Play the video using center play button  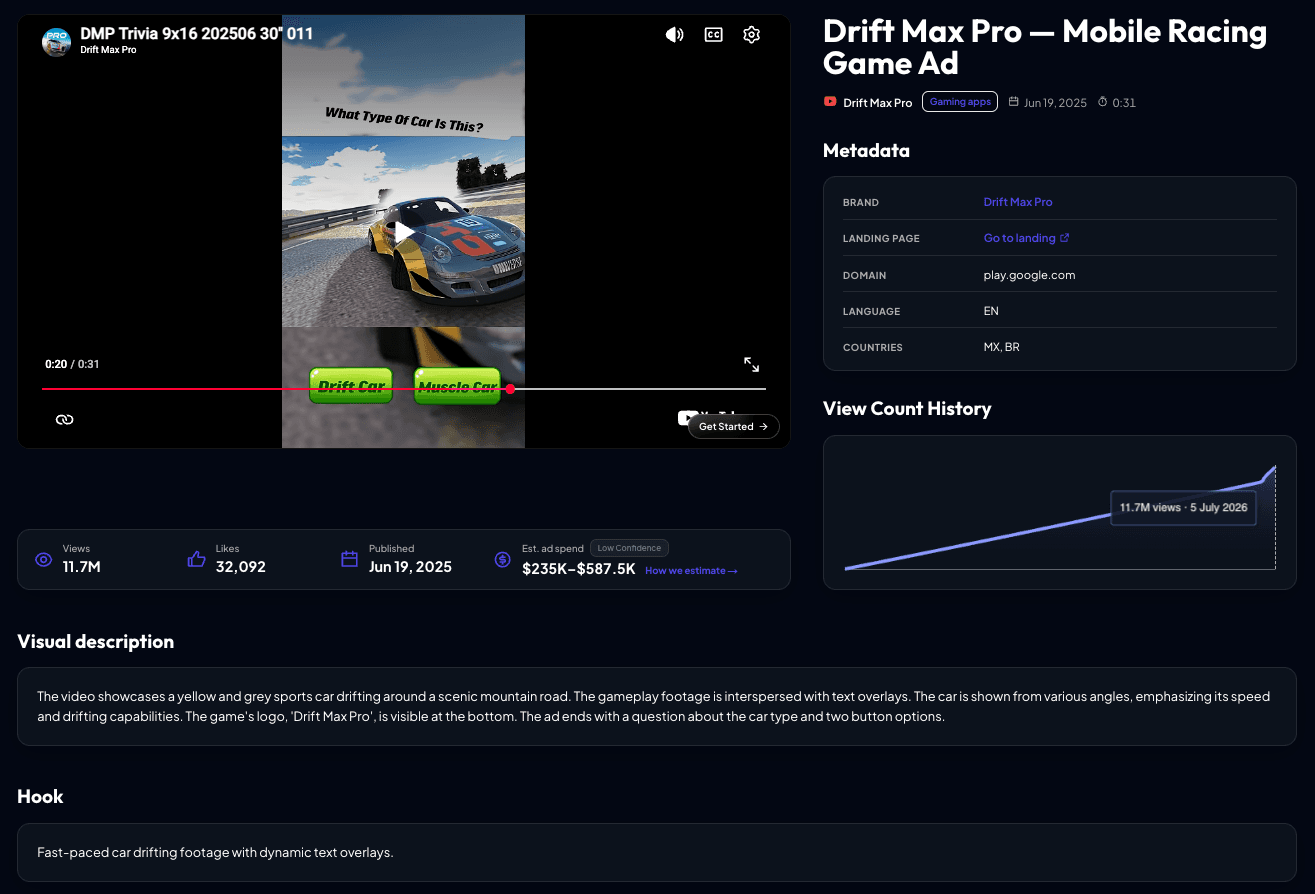(x=404, y=232)
